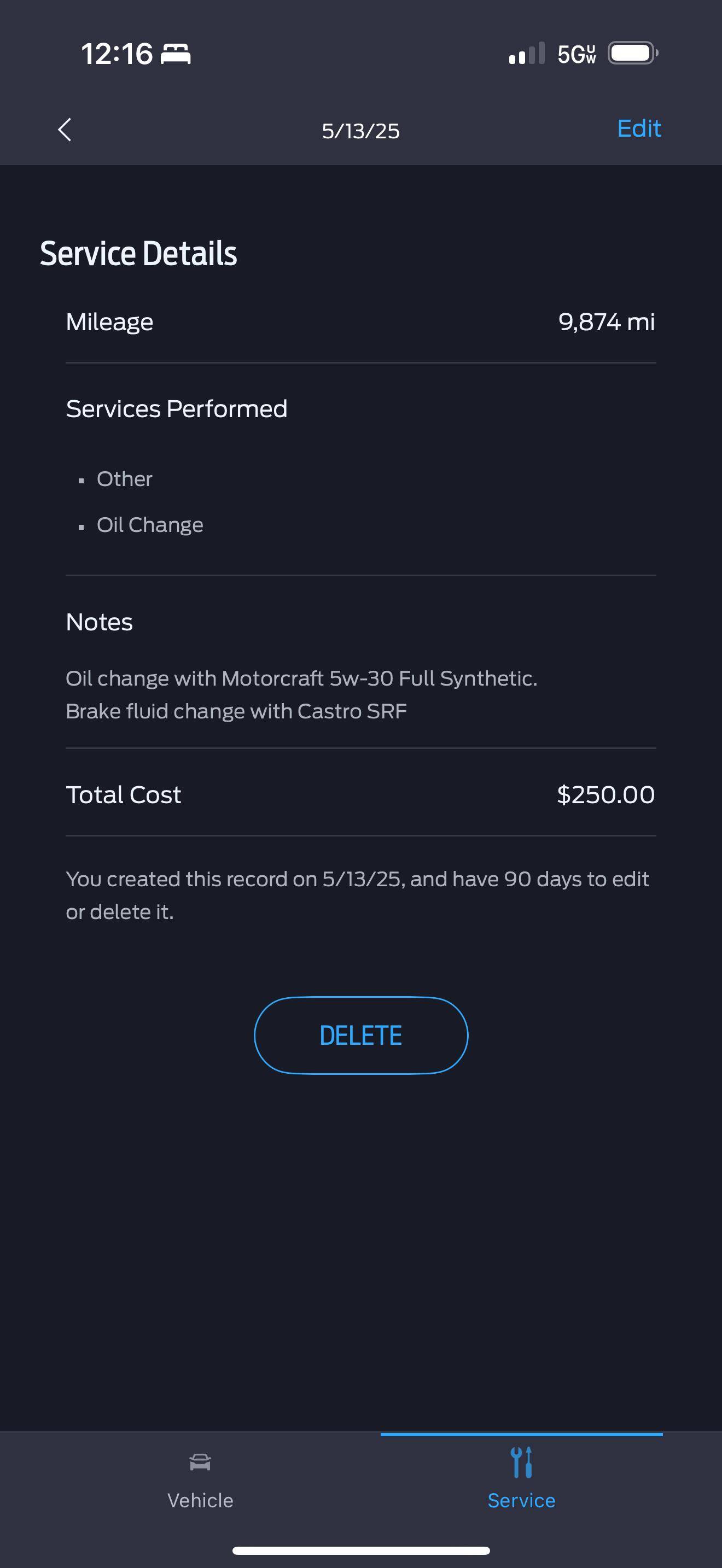Viewport: 722px width, 1568px height.
Task: Tap the 5G network indicator
Action: click(x=577, y=54)
